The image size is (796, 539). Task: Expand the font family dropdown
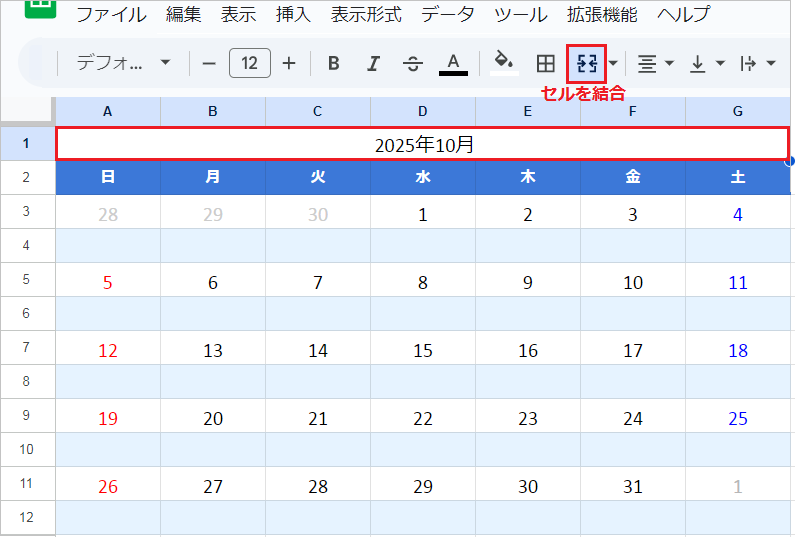(124, 64)
